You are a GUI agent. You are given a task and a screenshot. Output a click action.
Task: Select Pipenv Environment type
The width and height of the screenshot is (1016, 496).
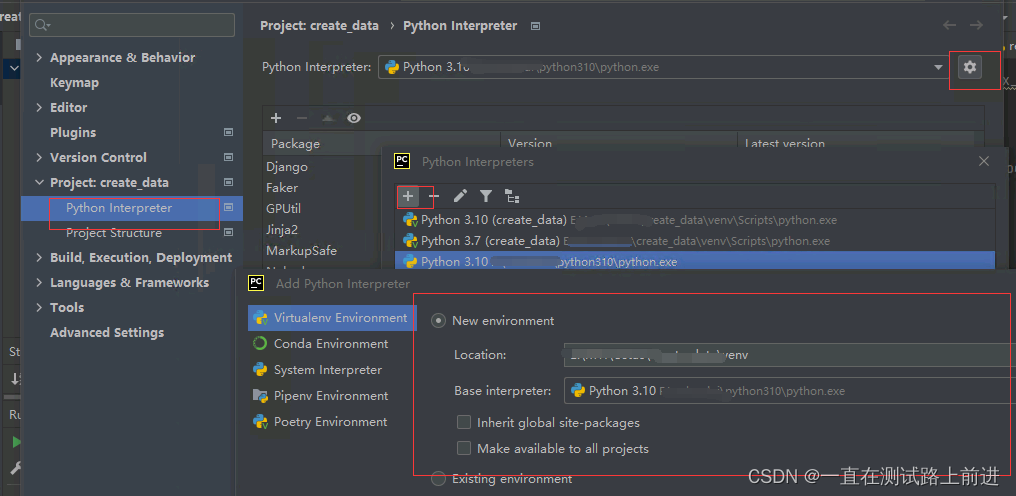pyautogui.click(x=332, y=396)
